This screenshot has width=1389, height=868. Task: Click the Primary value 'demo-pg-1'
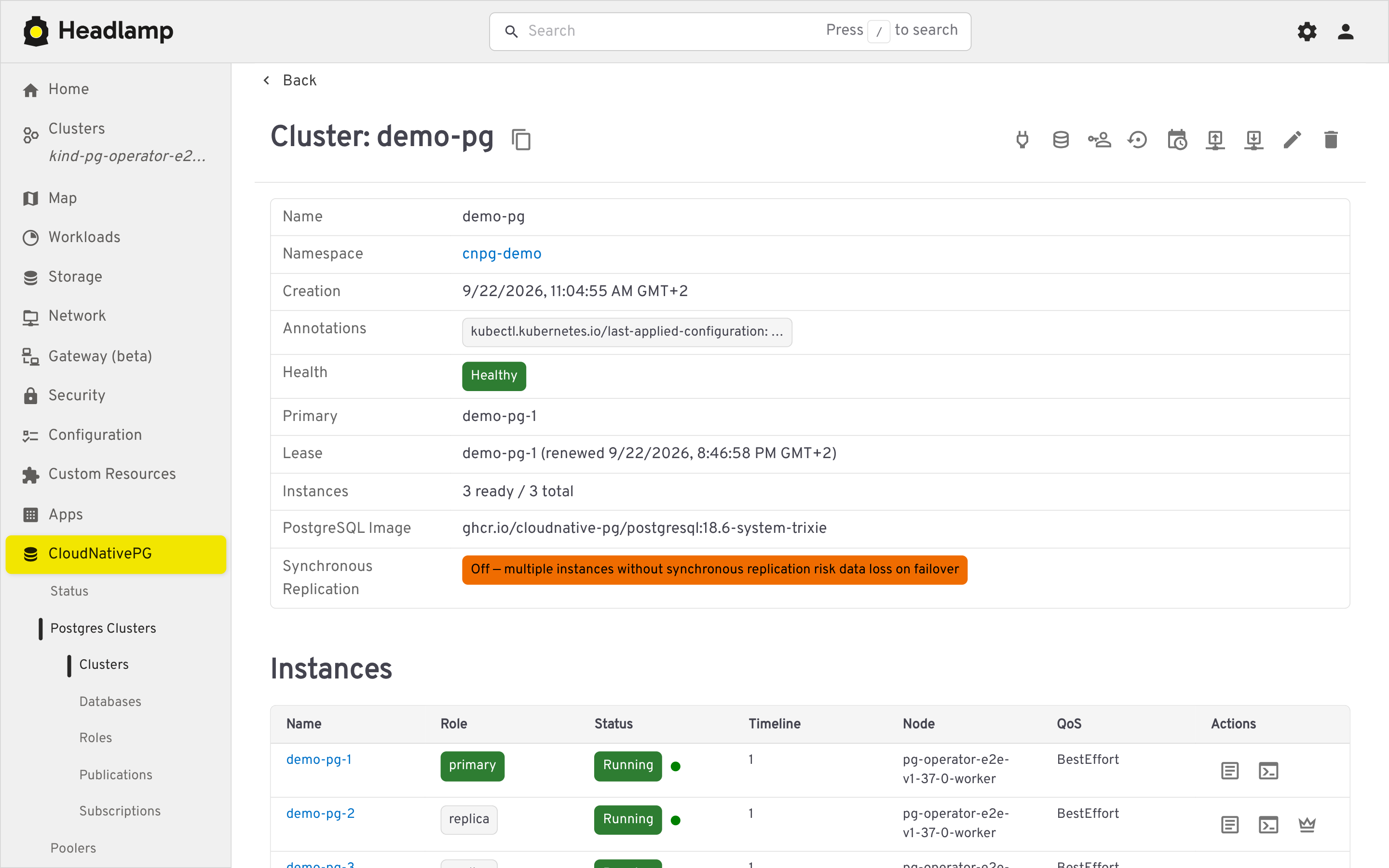(x=499, y=416)
